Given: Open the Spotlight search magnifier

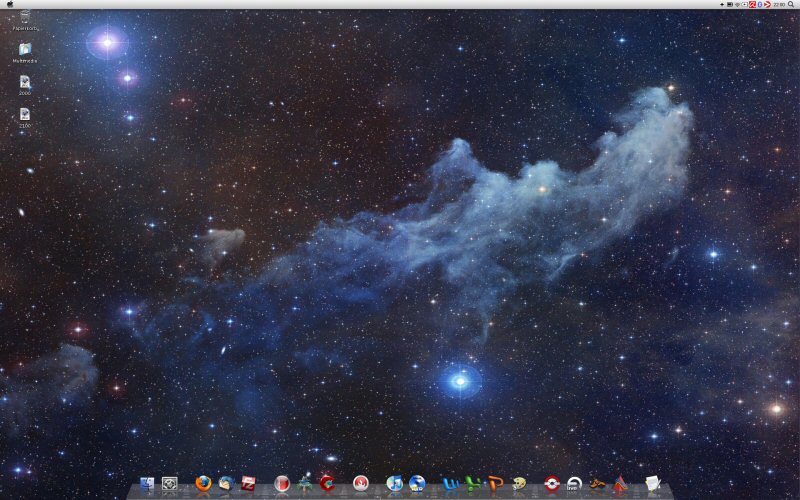Looking at the screenshot, I should click(791, 5).
